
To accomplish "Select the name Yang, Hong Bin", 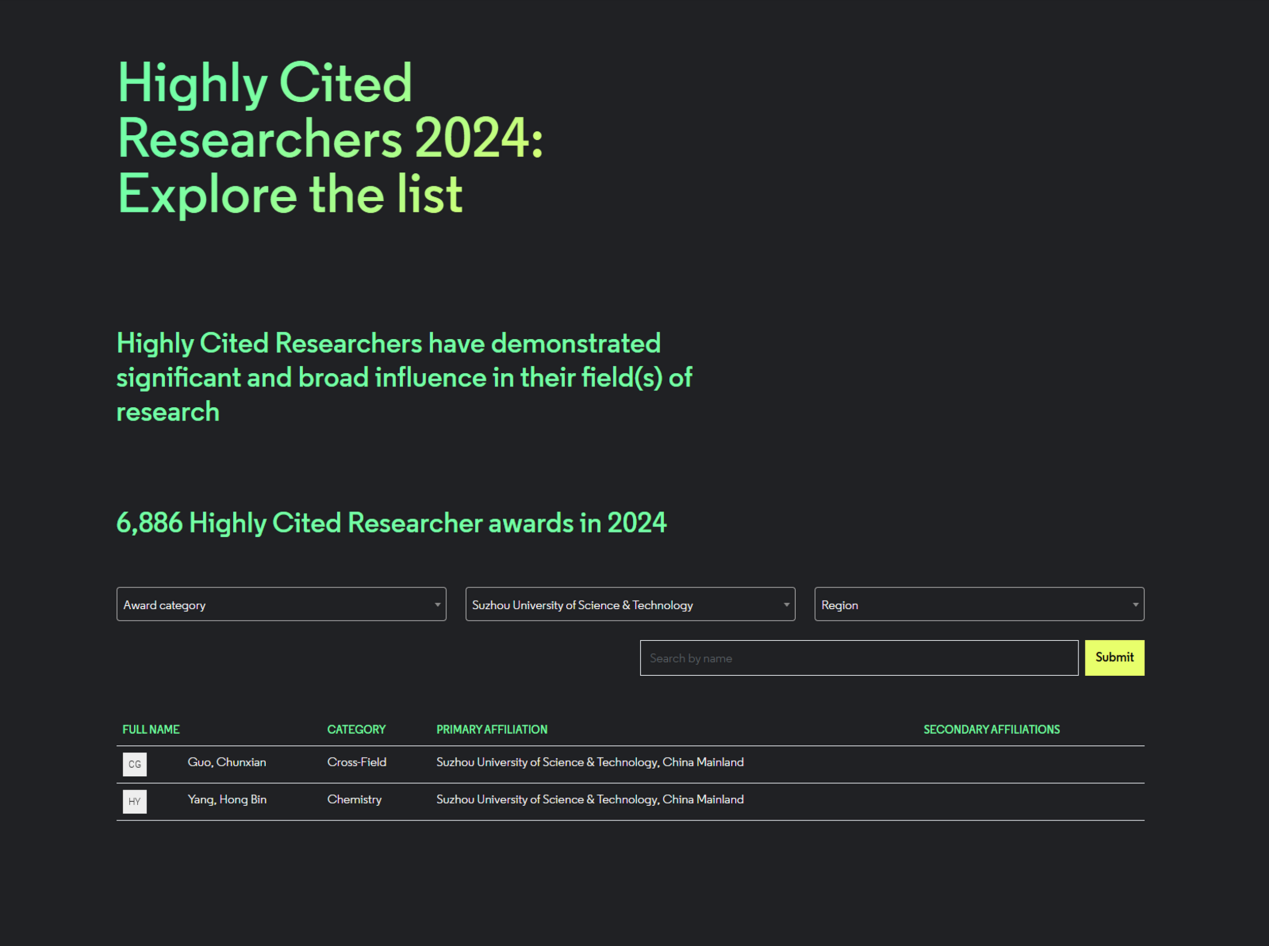I will [228, 802].
